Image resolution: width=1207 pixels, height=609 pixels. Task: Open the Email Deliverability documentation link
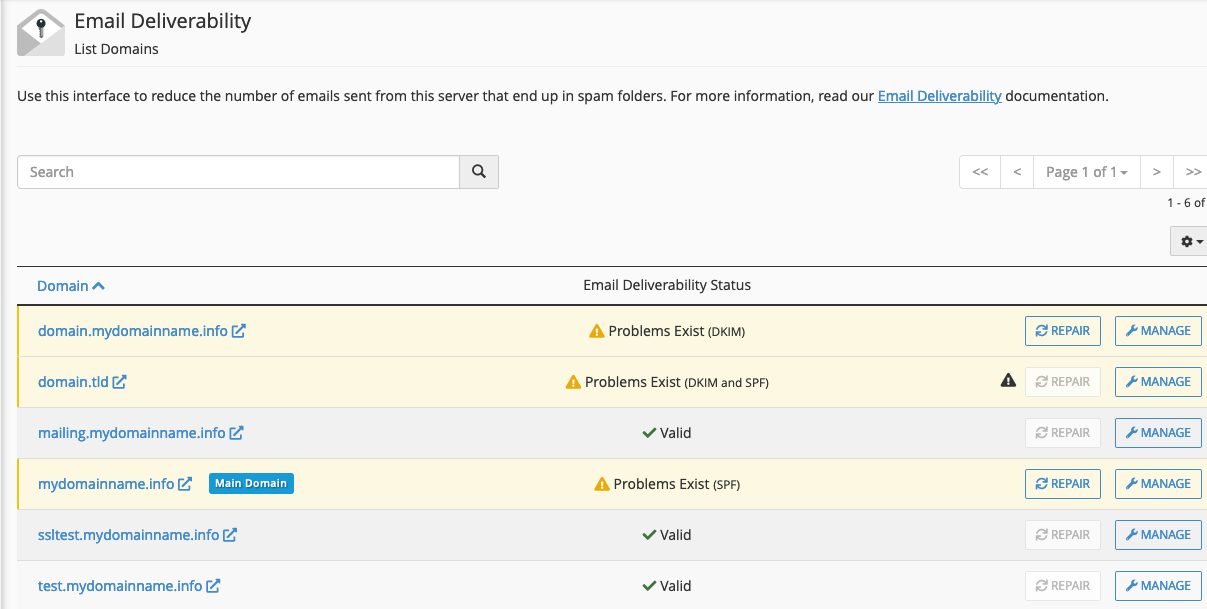pos(939,97)
